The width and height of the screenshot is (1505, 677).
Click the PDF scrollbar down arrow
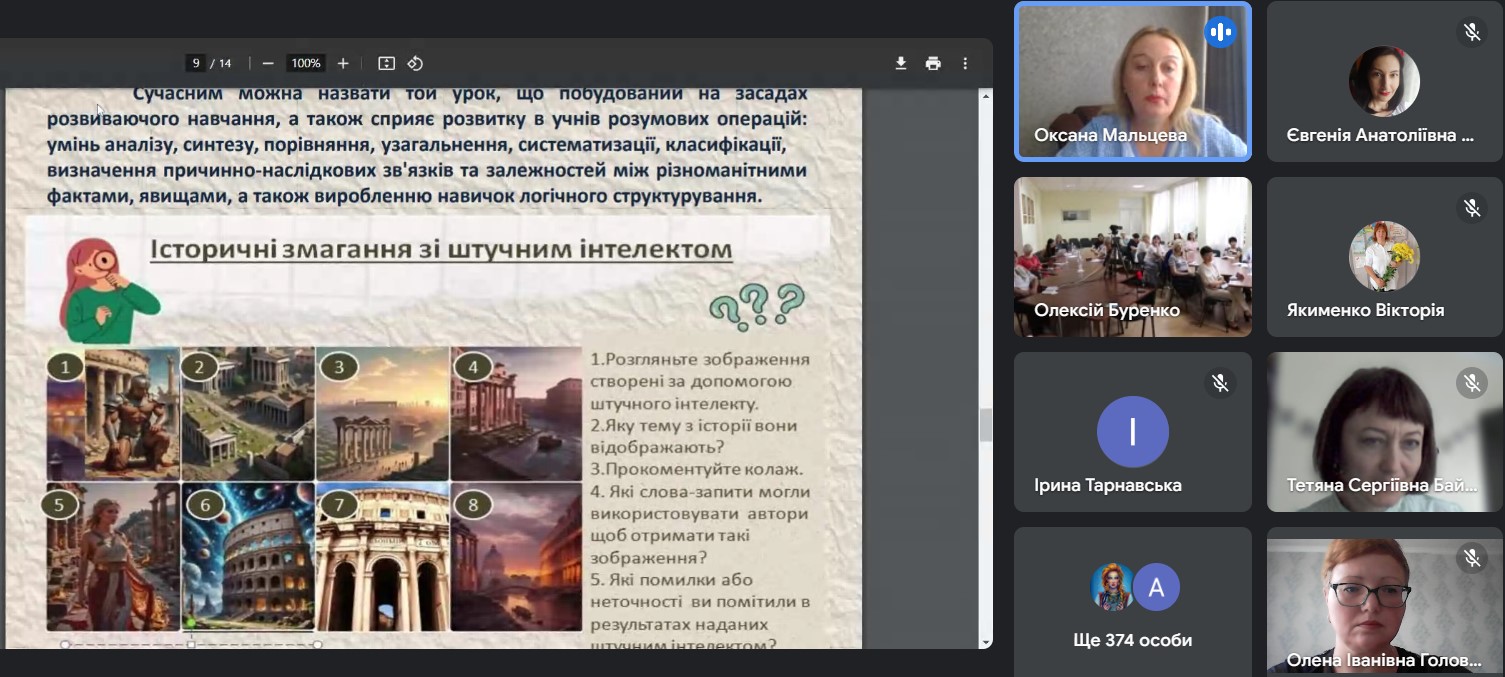click(x=986, y=642)
